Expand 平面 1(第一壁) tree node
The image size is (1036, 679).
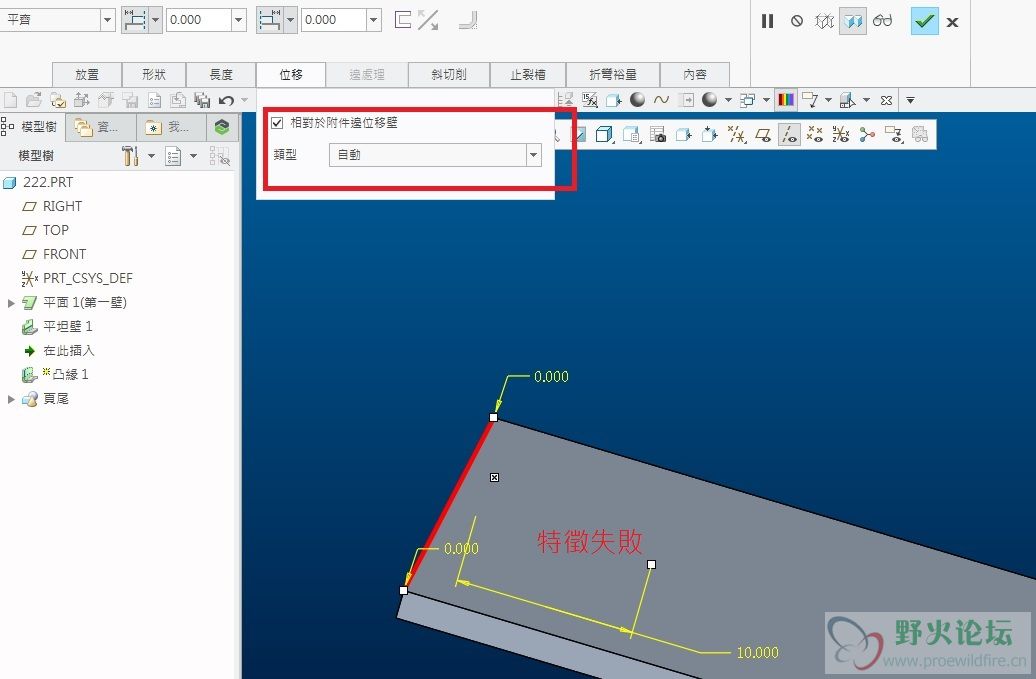pyautogui.click(x=11, y=303)
